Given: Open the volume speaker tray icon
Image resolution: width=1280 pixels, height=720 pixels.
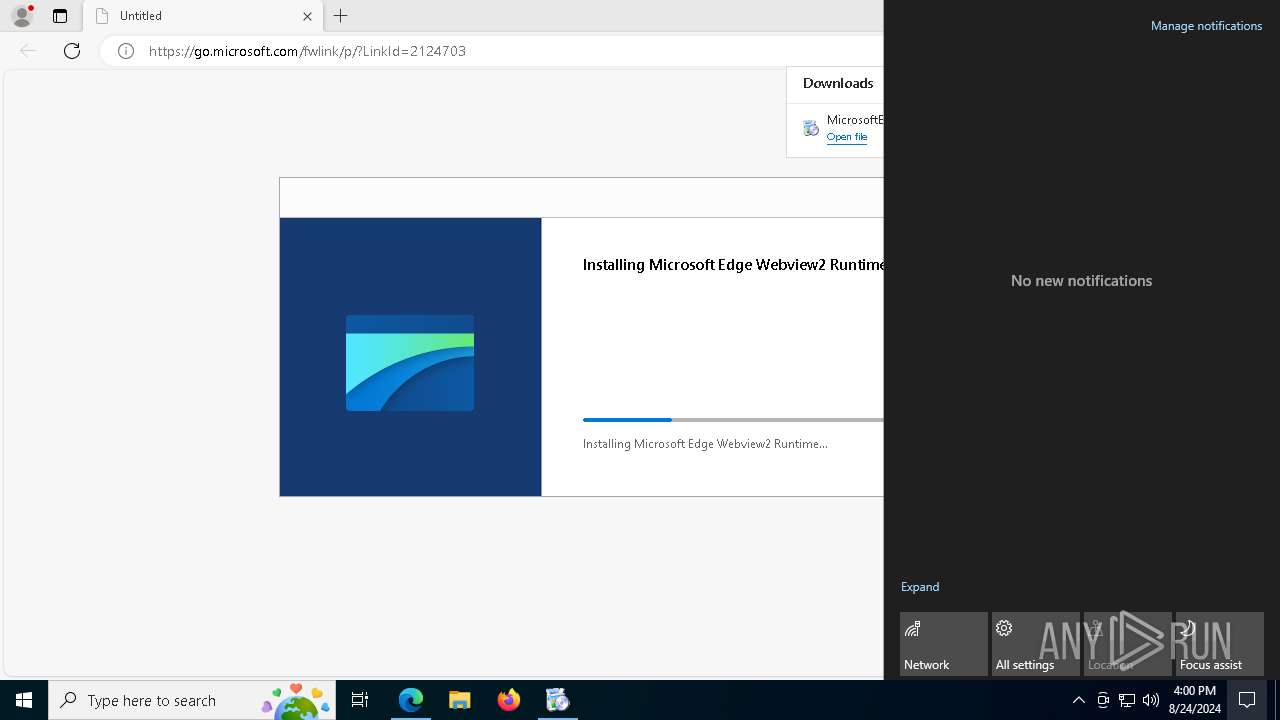Looking at the screenshot, I should [1151, 700].
